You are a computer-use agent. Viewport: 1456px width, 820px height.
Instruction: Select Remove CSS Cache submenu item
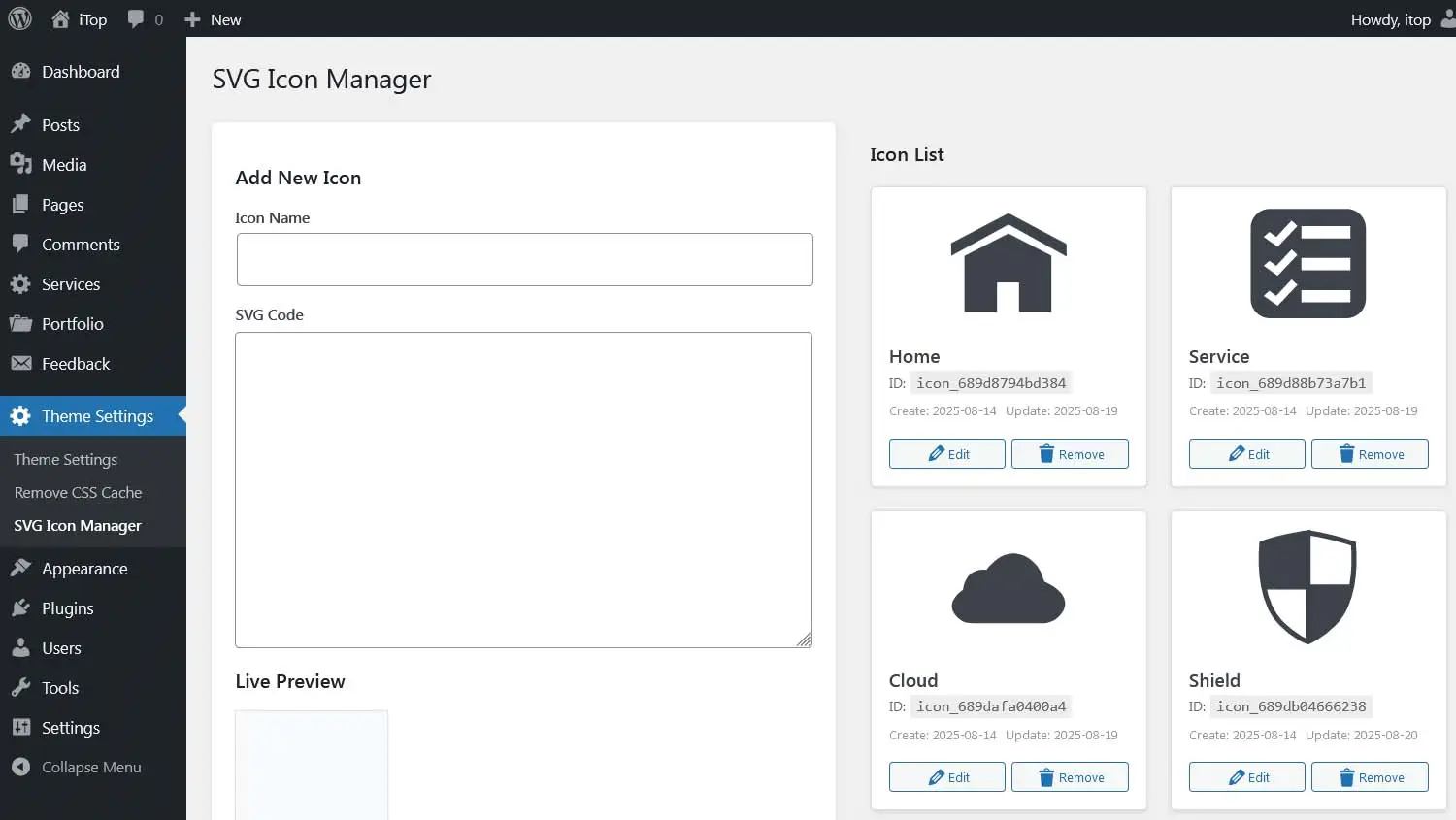coord(78,492)
